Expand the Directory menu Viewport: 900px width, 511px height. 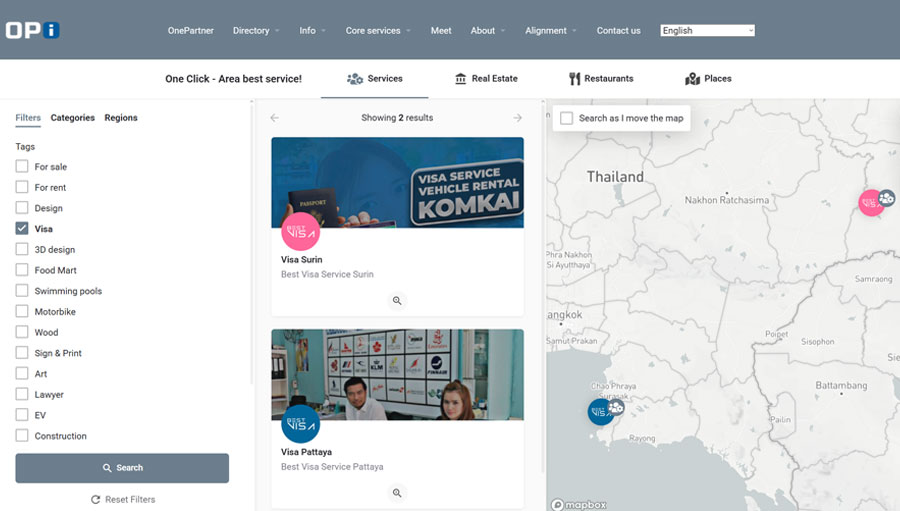point(256,30)
